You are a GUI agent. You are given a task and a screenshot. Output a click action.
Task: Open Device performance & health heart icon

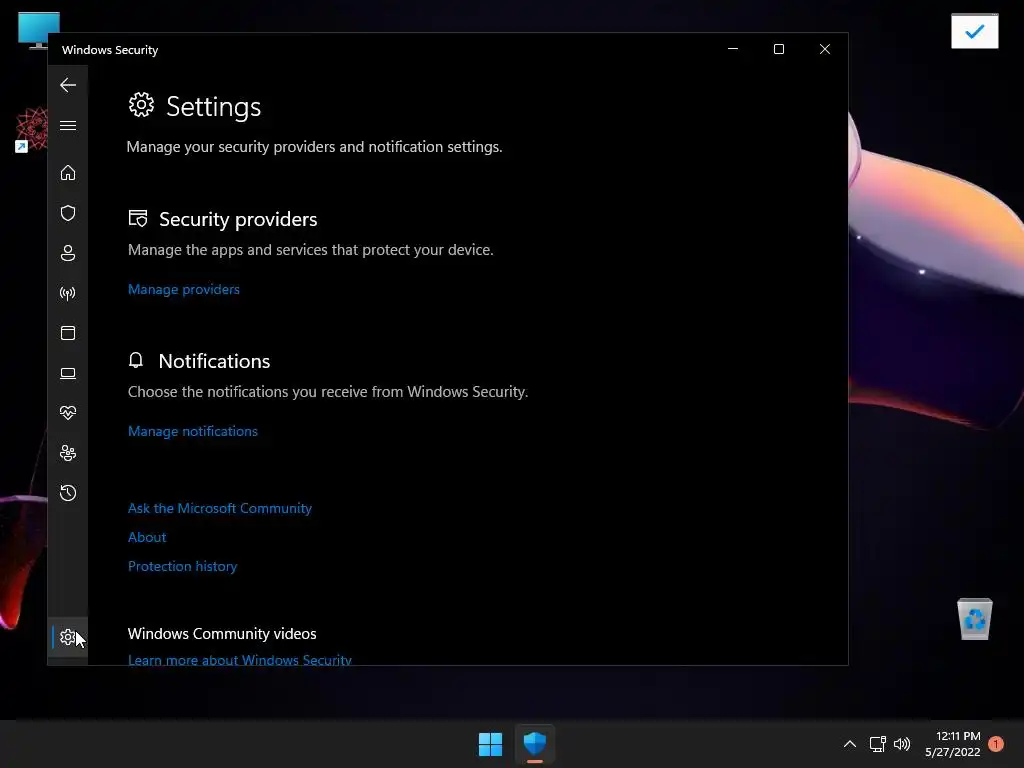[x=68, y=413]
